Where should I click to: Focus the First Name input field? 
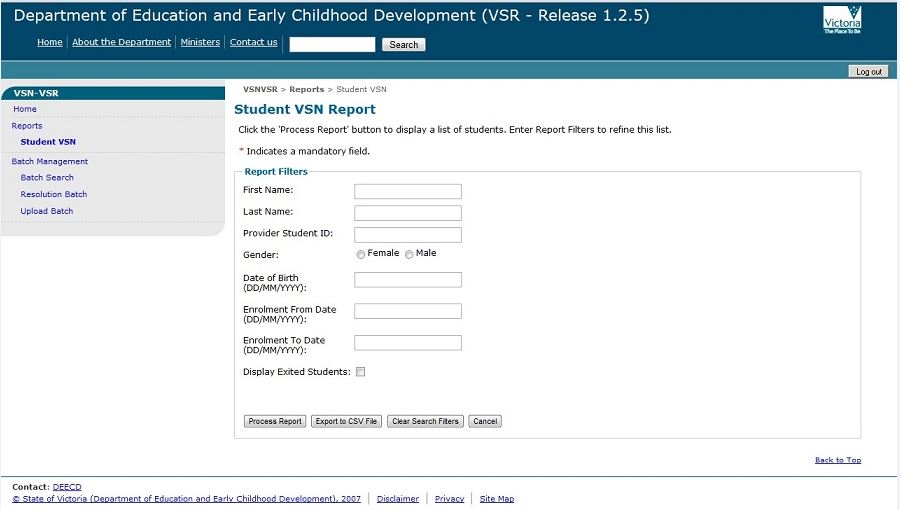408,191
